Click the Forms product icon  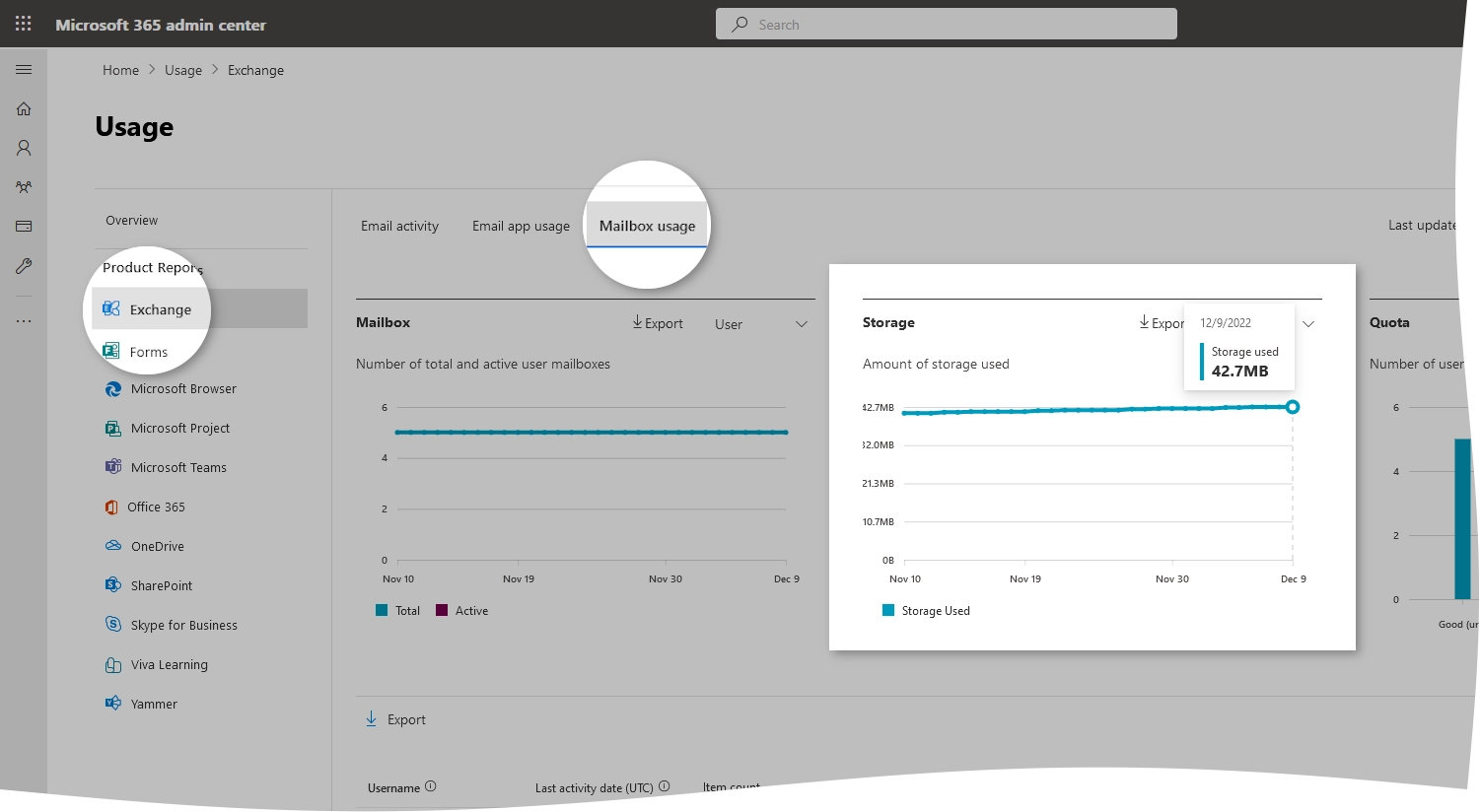[x=111, y=351]
